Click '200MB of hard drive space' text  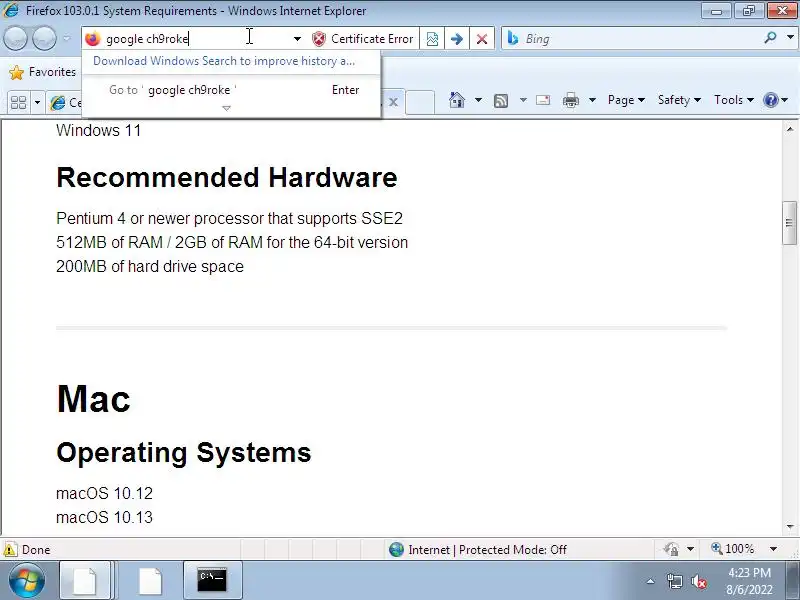[150, 266]
